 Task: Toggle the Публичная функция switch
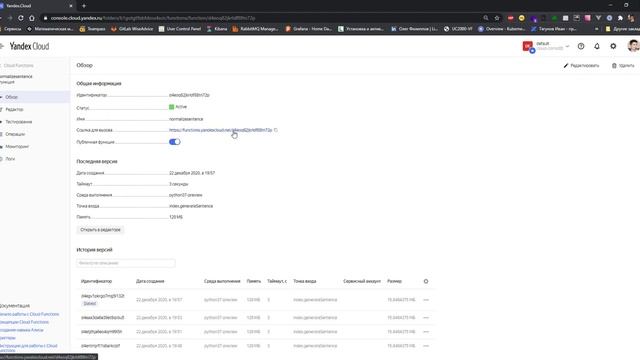tap(175, 142)
